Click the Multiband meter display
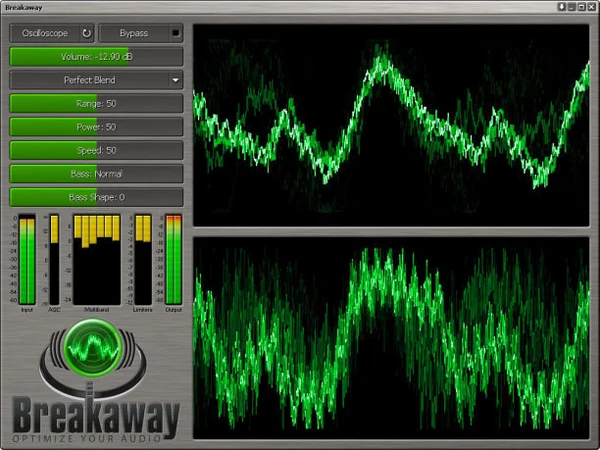 coord(97,260)
